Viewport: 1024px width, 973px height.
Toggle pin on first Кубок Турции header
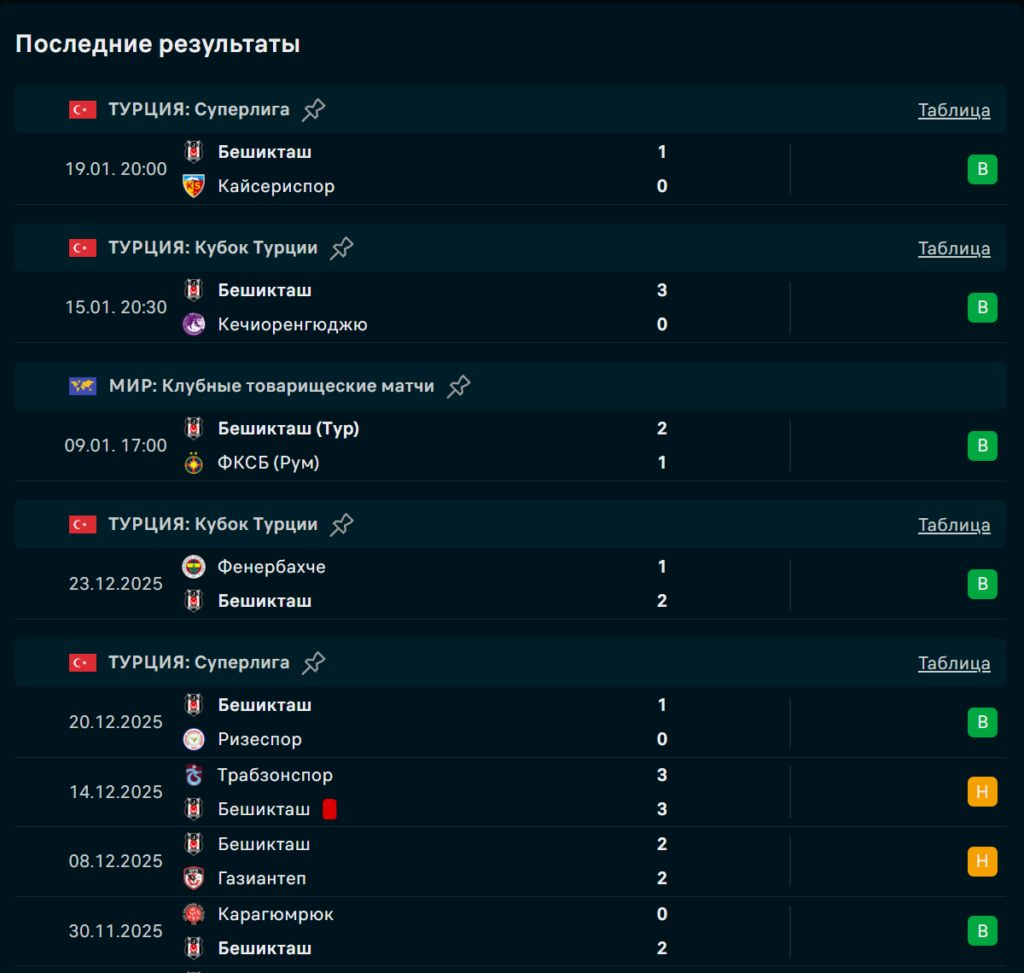coord(342,248)
